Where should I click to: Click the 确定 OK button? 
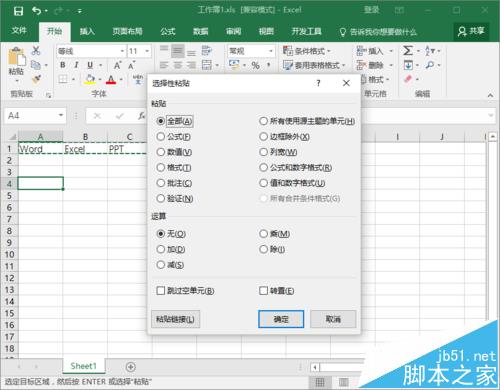[x=281, y=319]
